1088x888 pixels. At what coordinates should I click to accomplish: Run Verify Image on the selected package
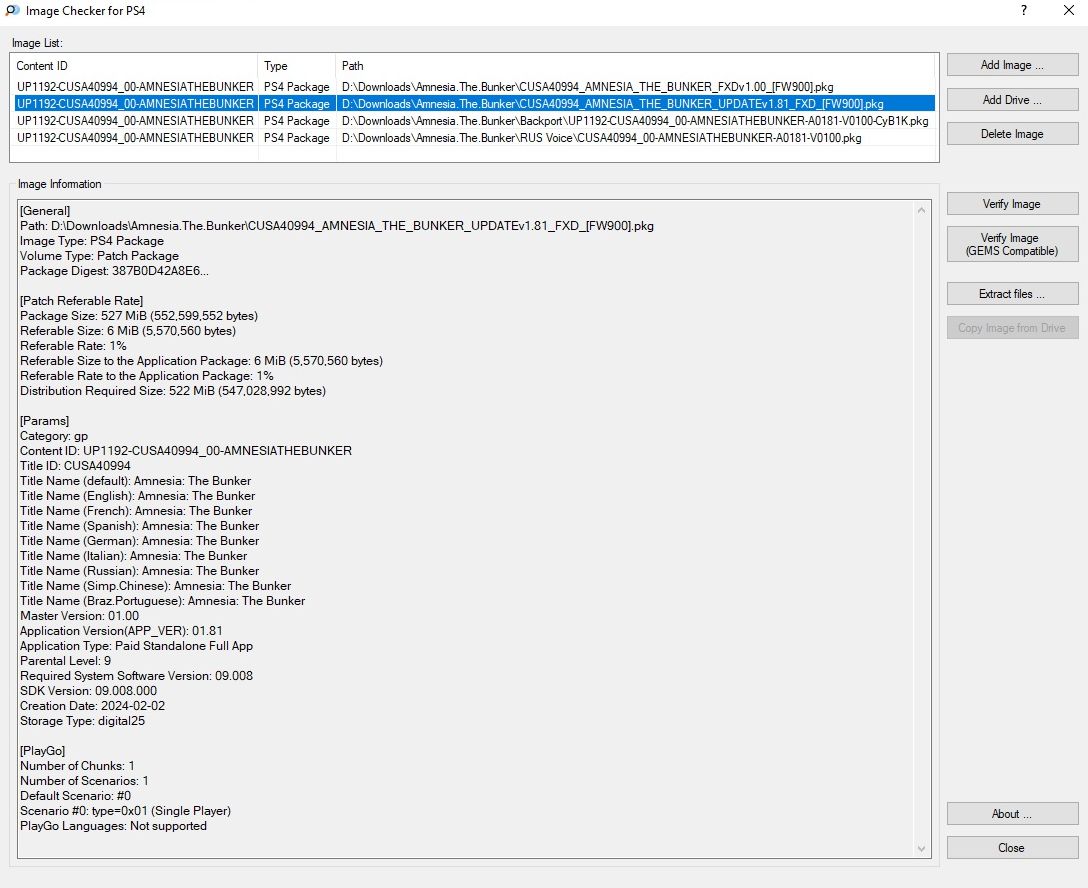1012,204
